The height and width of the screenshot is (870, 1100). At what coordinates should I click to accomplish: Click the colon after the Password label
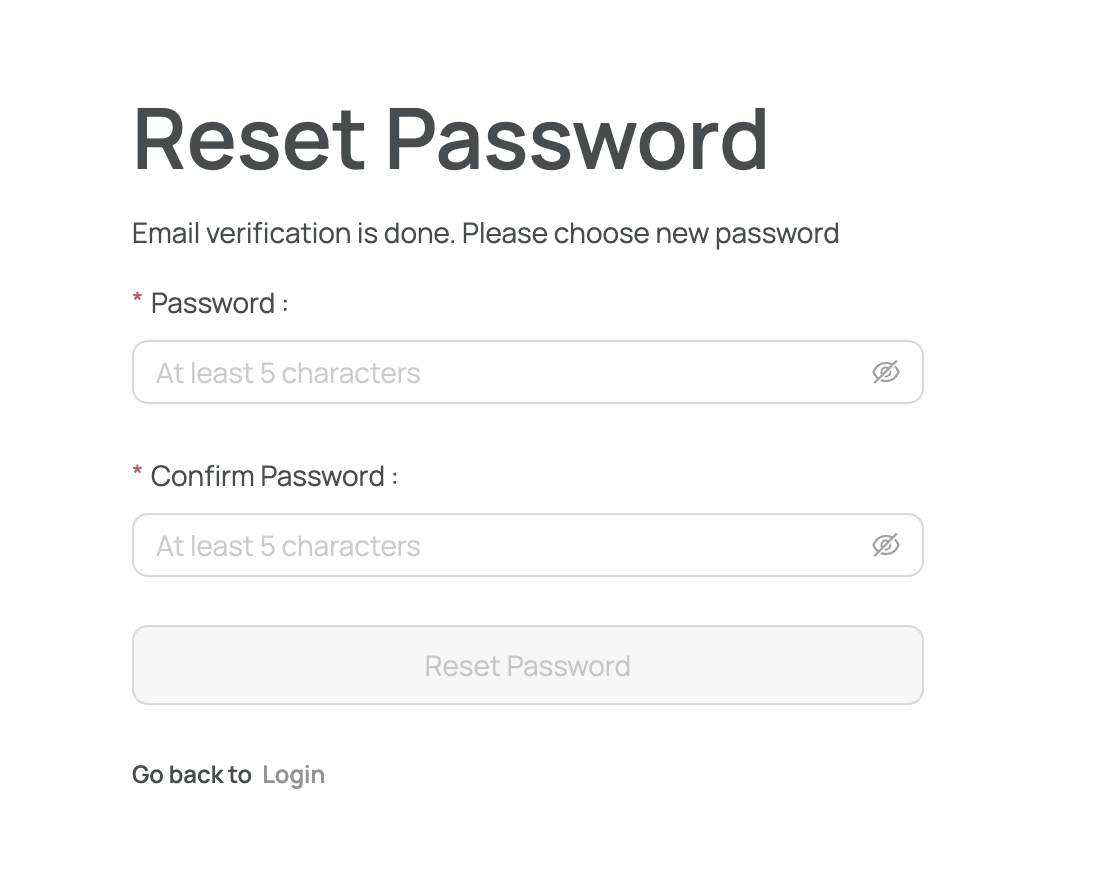coord(284,303)
